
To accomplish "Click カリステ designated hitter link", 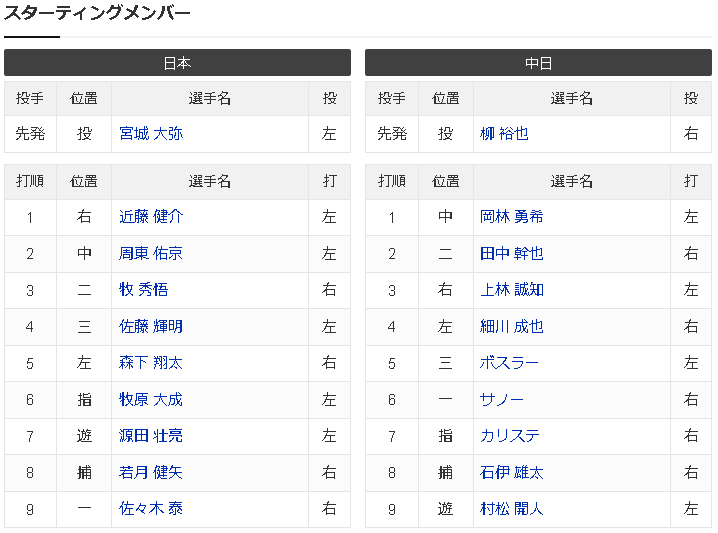I will tap(509, 436).
